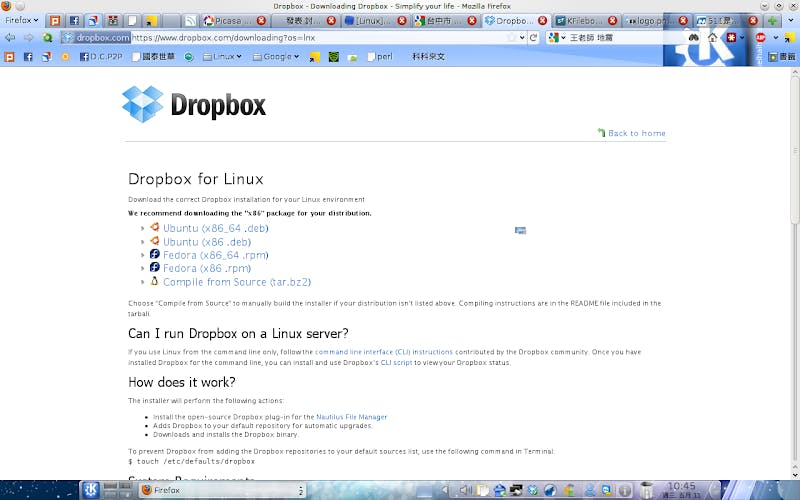Open the D.C.P2P bookmark
This screenshot has width=800, height=500.
click(101, 57)
